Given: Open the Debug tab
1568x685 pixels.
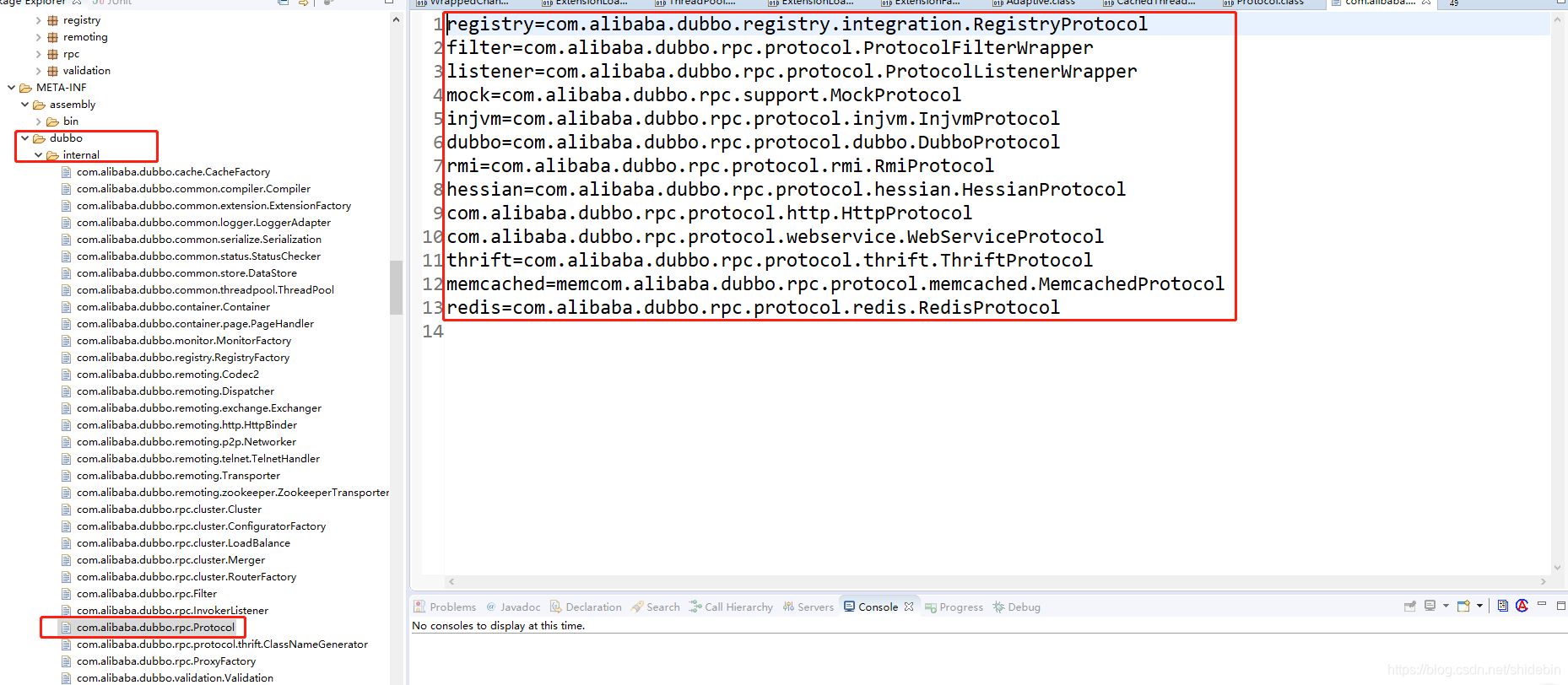Looking at the screenshot, I should [1016, 607].
